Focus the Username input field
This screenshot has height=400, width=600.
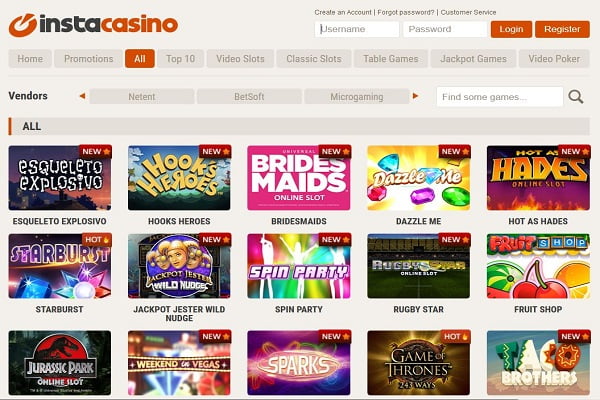(x=357, y=29)
